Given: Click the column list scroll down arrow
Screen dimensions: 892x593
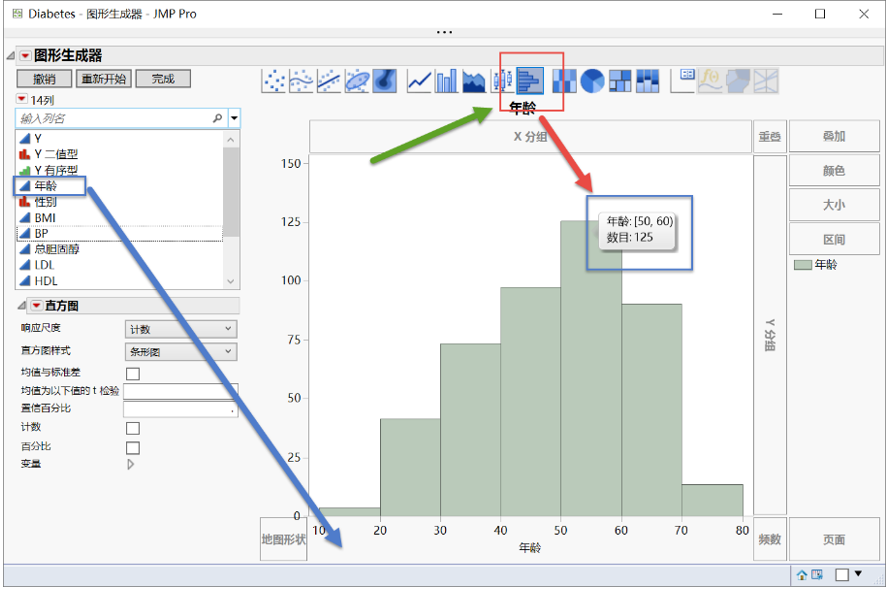Looking at the screenshot, I should (x=230, y=281).
